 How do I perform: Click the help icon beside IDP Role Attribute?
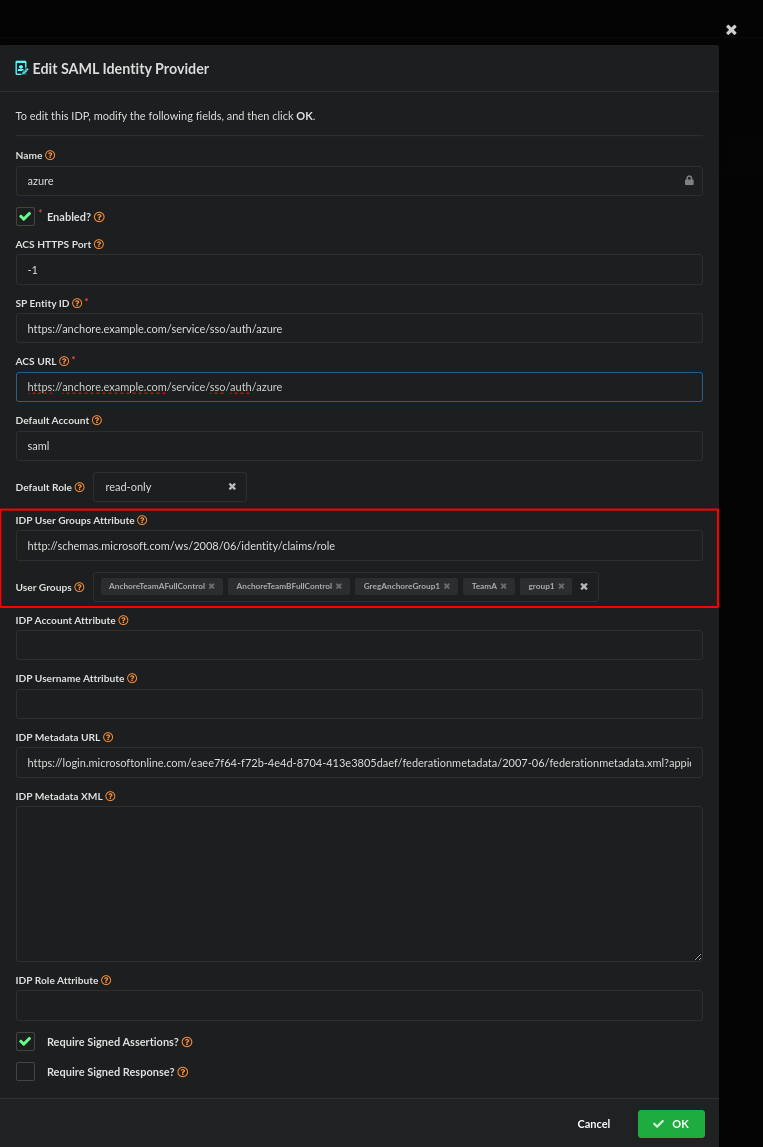108,980
